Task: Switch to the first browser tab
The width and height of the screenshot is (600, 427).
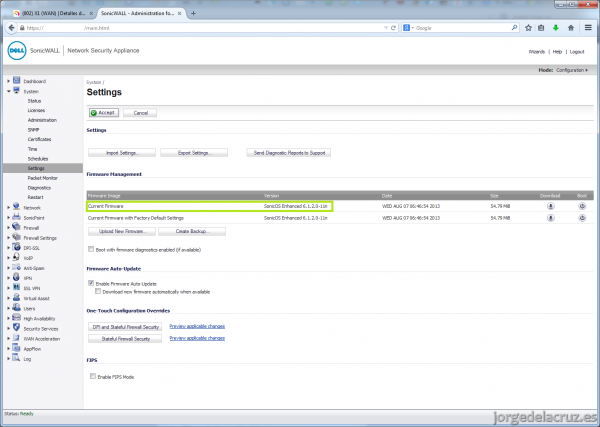Action: 53,13
